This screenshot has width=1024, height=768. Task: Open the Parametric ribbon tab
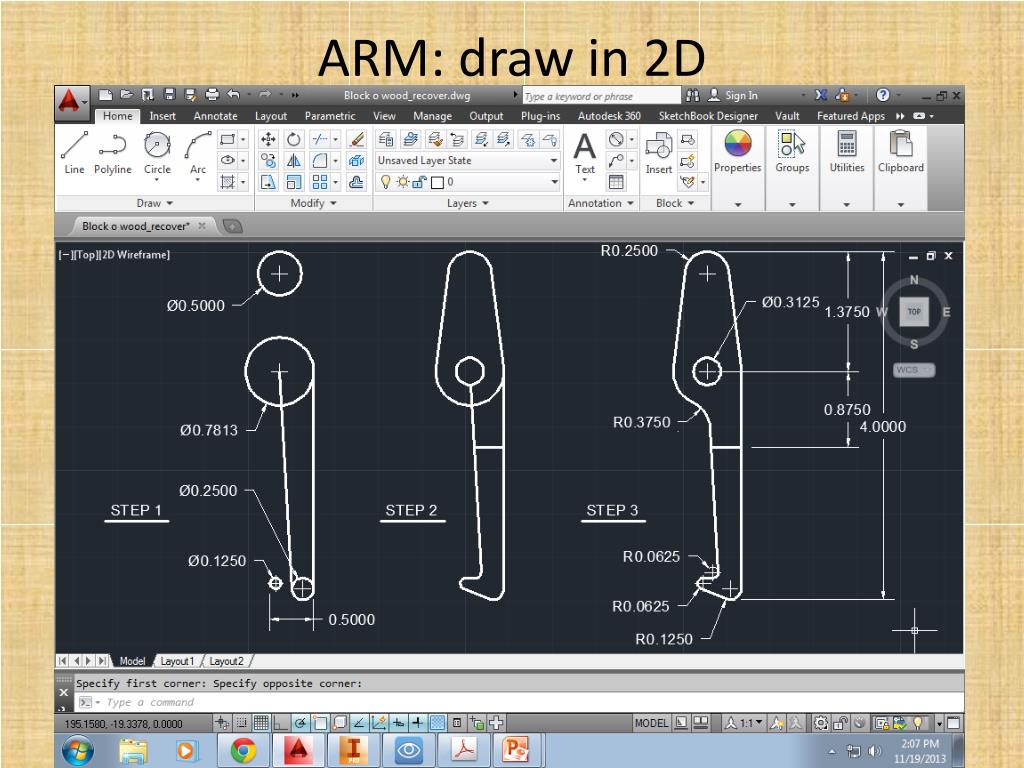[x=330, y=116]
